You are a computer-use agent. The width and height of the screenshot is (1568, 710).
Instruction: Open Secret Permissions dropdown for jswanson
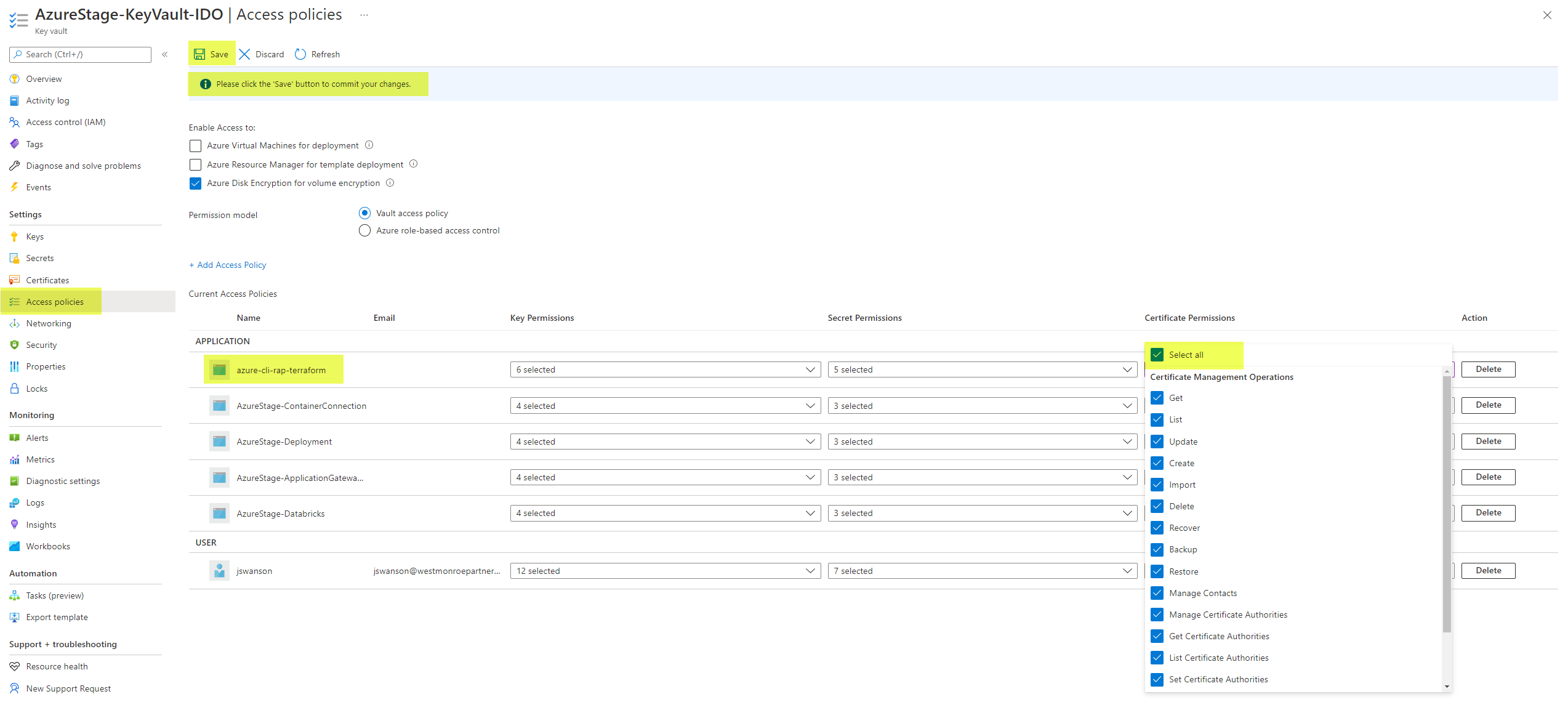coord(982,571)
